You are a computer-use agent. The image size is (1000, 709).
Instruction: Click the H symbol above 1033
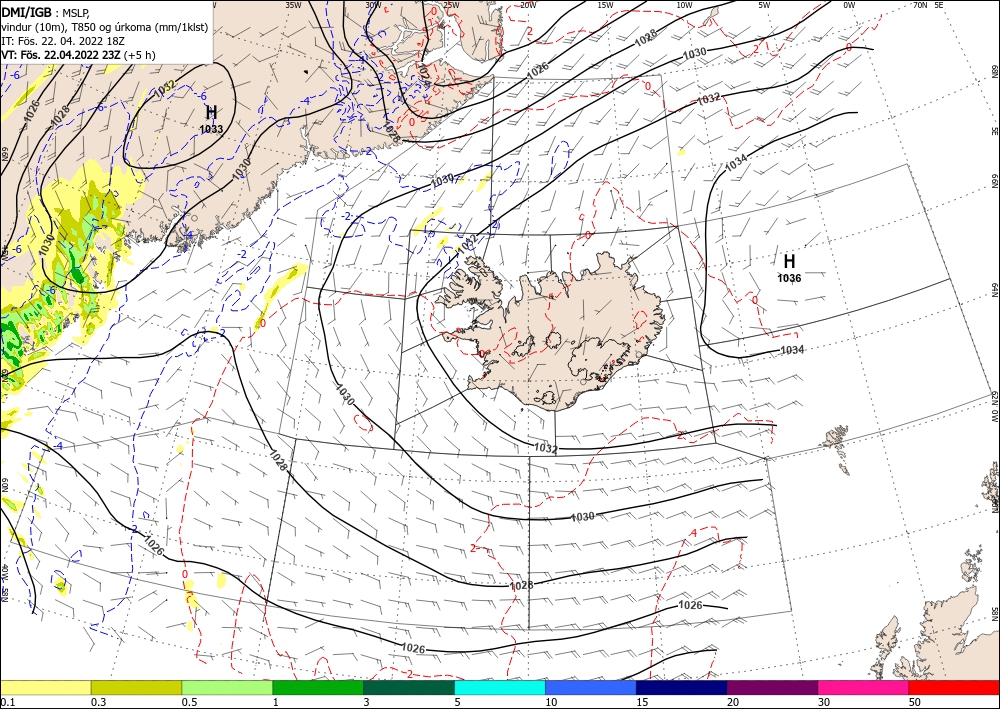[x=212, y=113]
